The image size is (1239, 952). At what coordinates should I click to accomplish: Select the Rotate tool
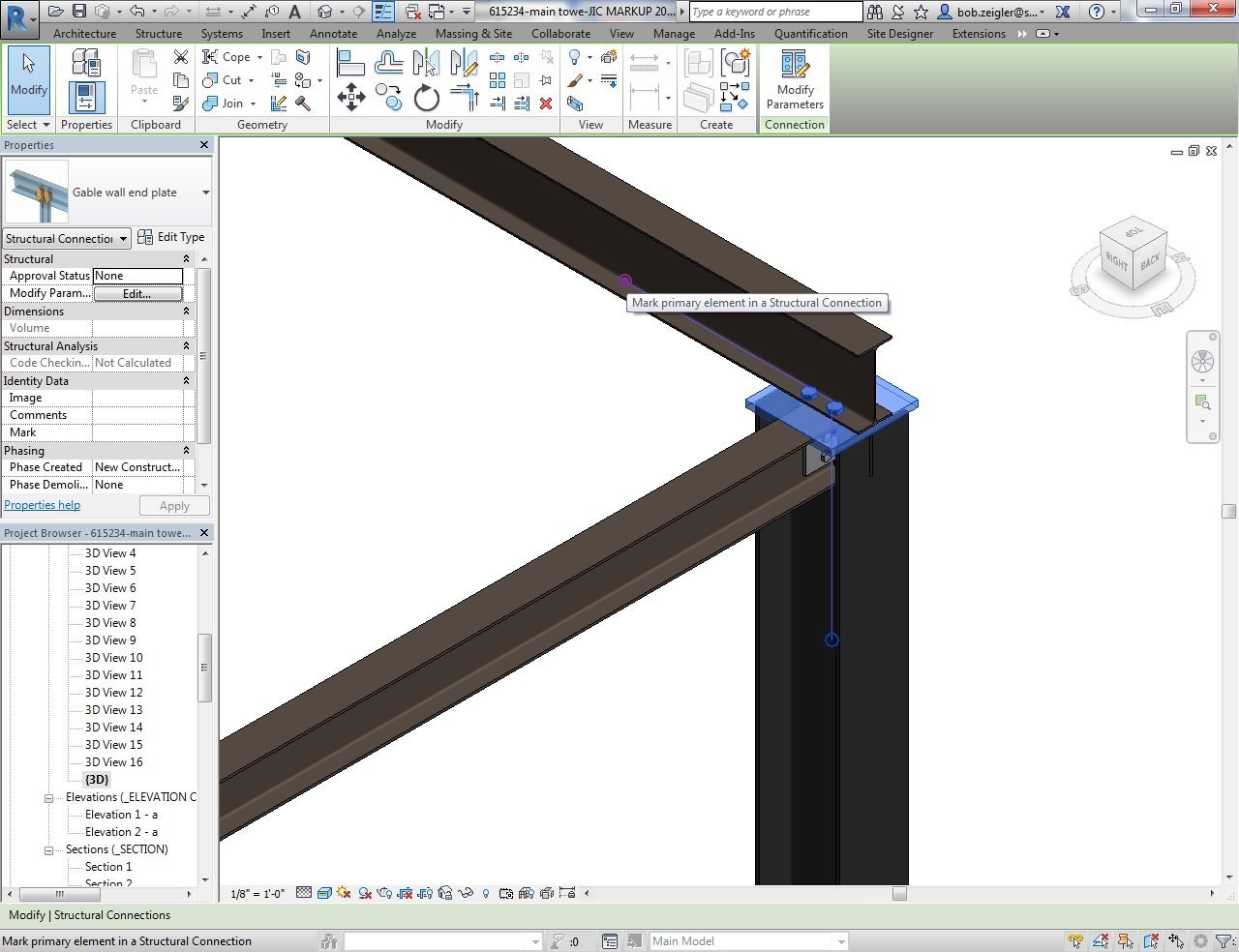[x=426, y=98]
